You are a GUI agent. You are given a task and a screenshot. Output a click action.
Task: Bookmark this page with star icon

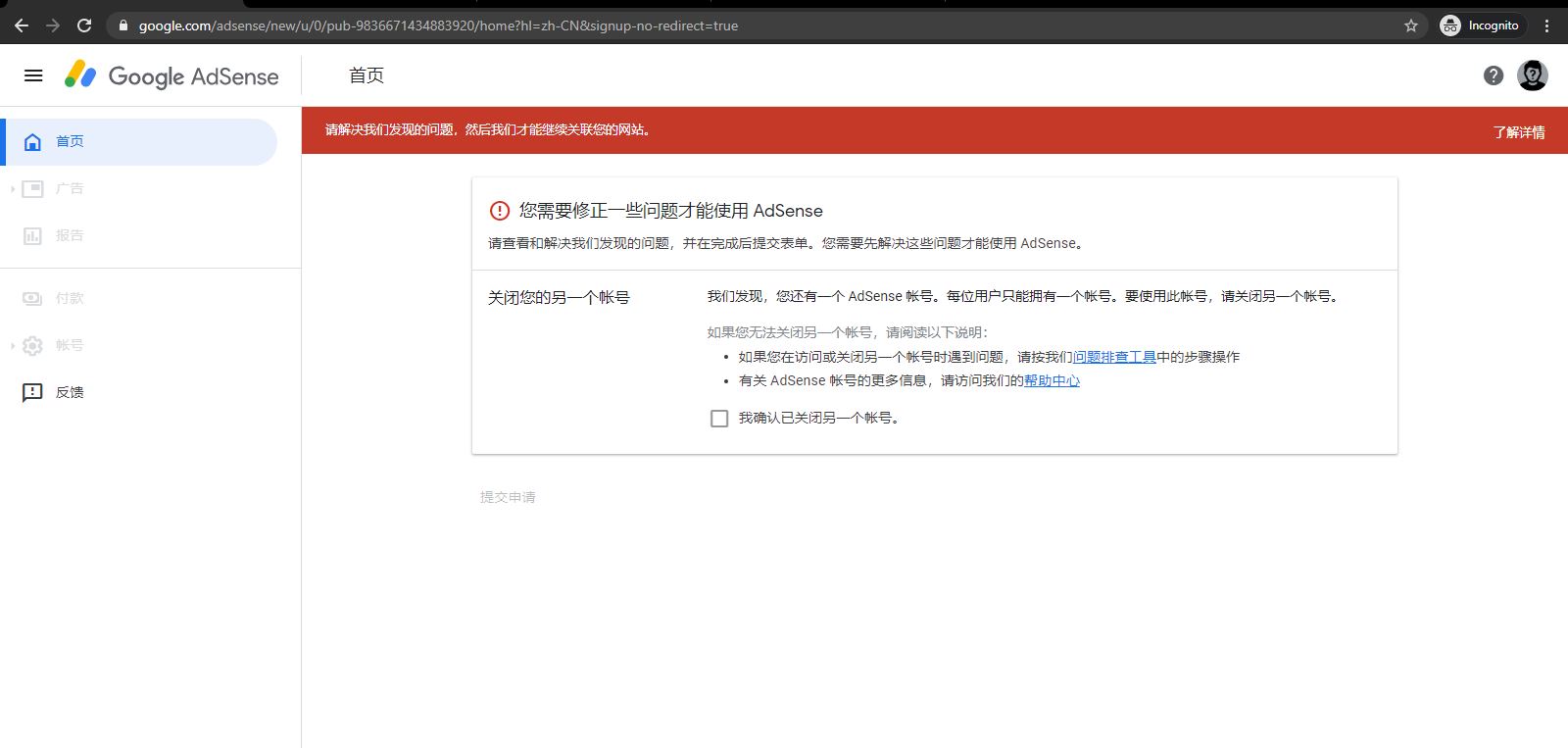click(1411, 25)
